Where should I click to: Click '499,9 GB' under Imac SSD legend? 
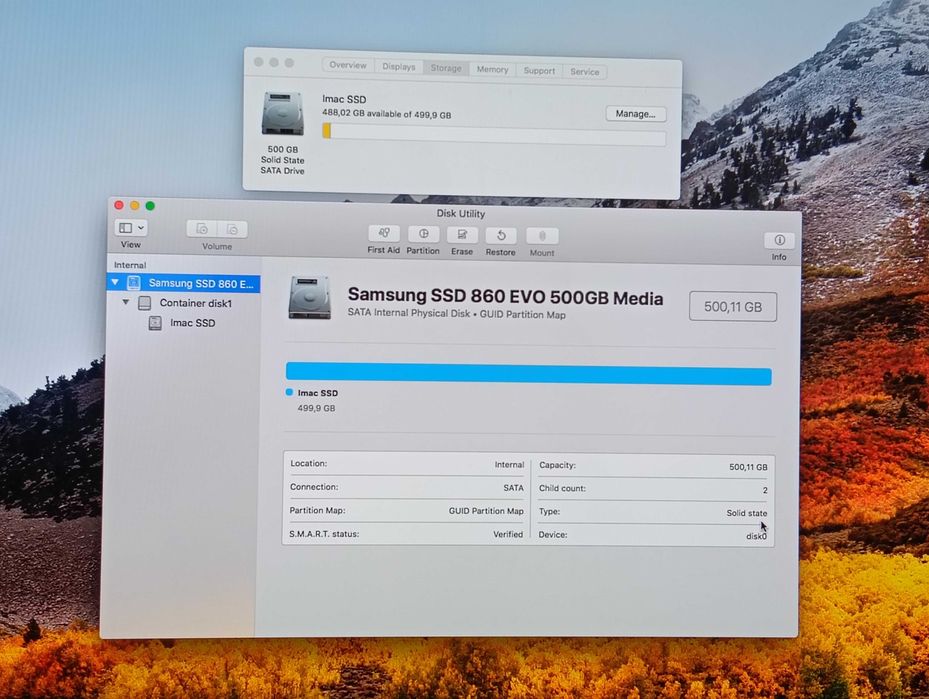pyautogui.click(x=316, y=408)
